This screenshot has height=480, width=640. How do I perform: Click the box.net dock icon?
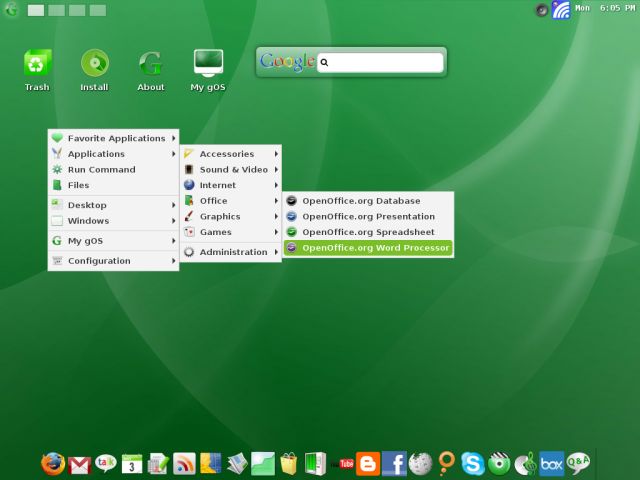[551, 463]
